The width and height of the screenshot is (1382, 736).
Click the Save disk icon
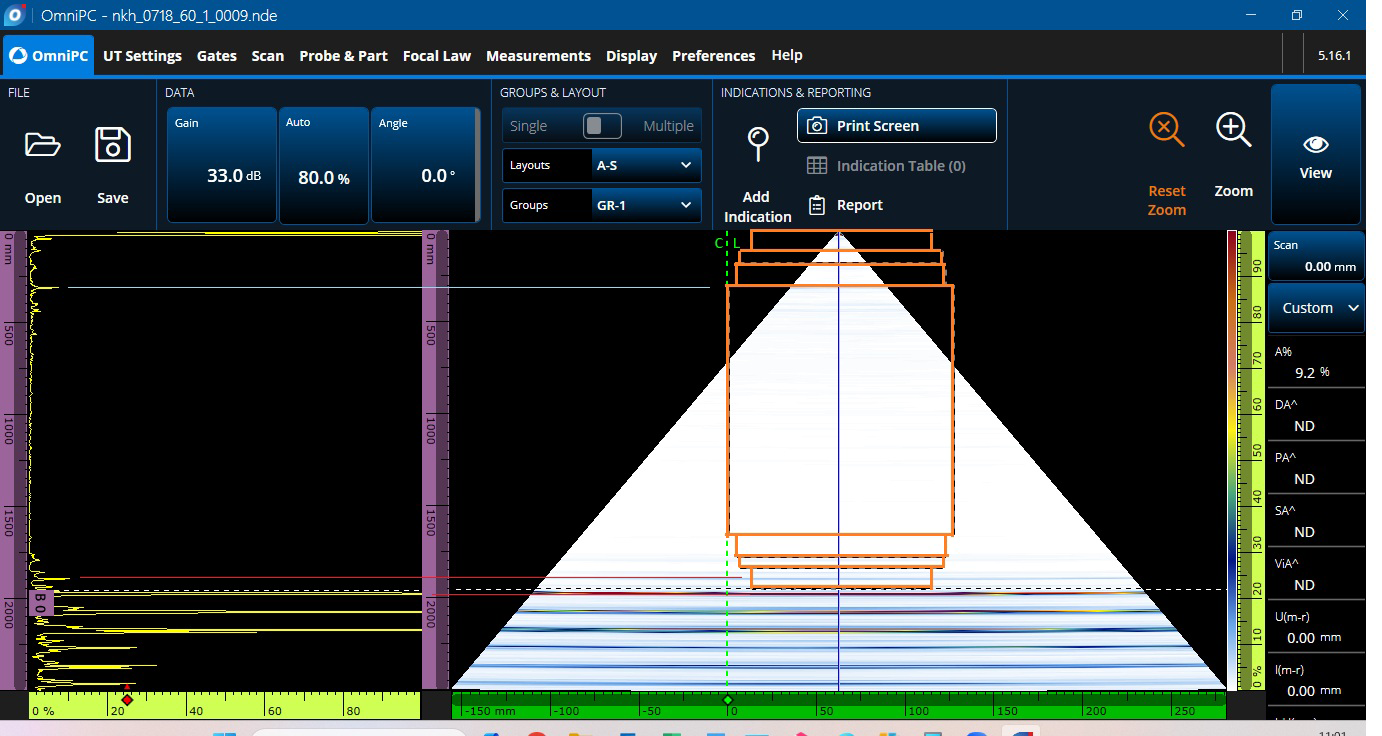tap(112, 146)
